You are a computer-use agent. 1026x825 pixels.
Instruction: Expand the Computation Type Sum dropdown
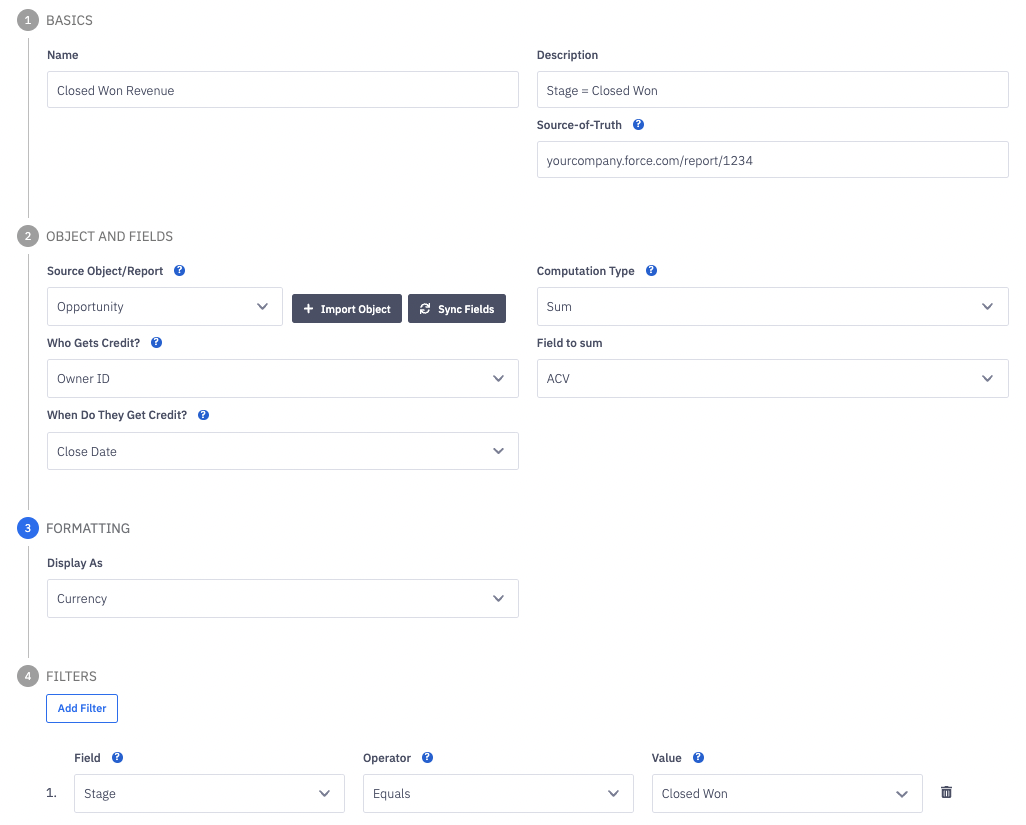coord(772,307)
